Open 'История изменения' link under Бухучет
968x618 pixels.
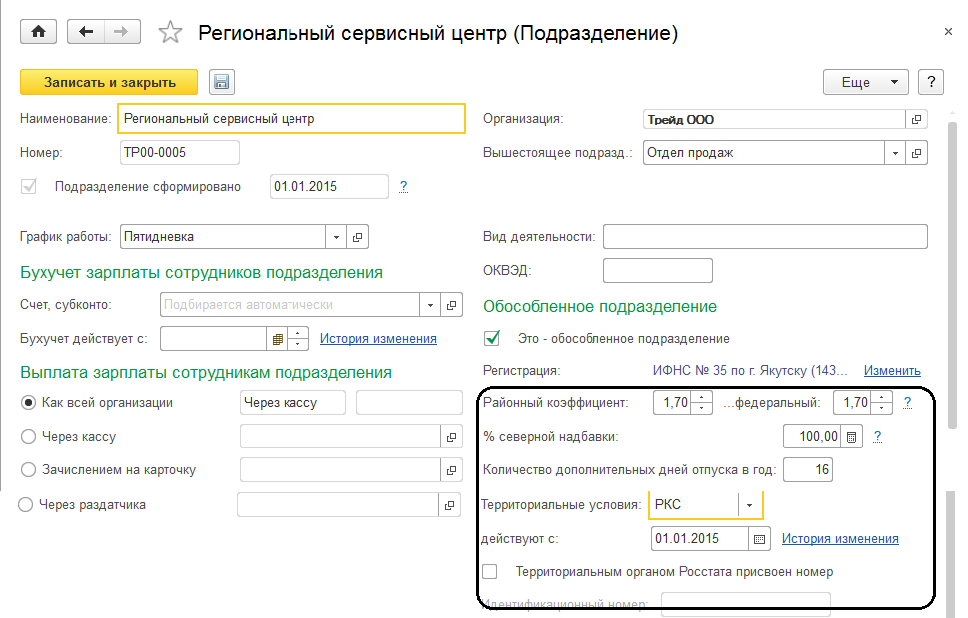click(378, 338)
